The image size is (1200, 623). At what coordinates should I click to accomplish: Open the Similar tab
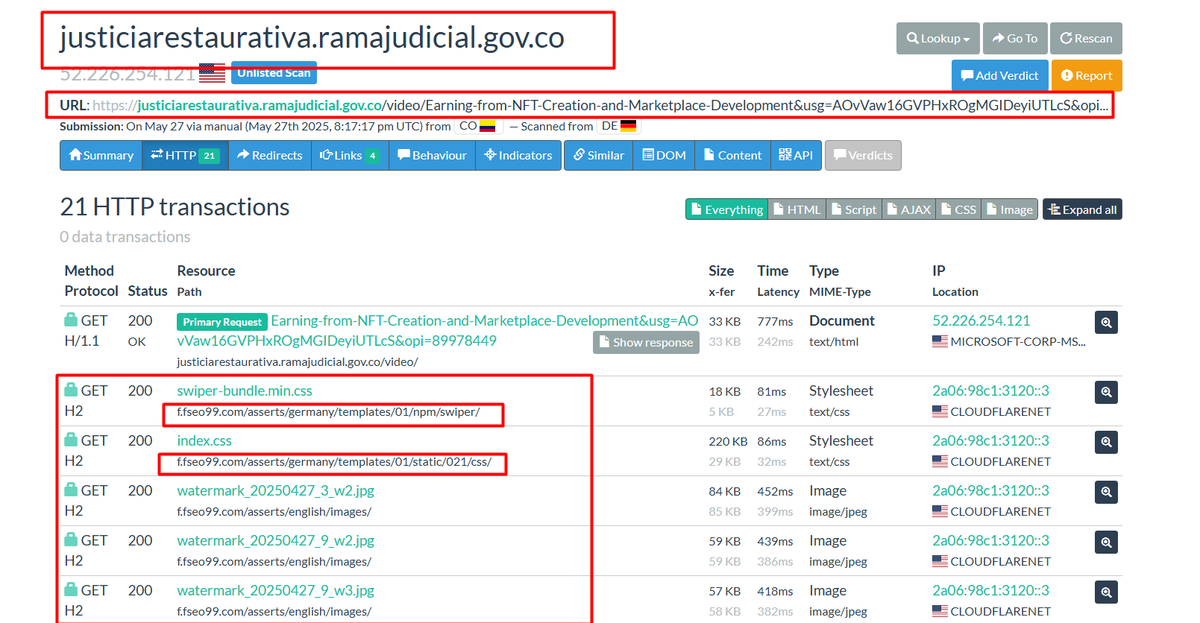[x=598, y=155]
